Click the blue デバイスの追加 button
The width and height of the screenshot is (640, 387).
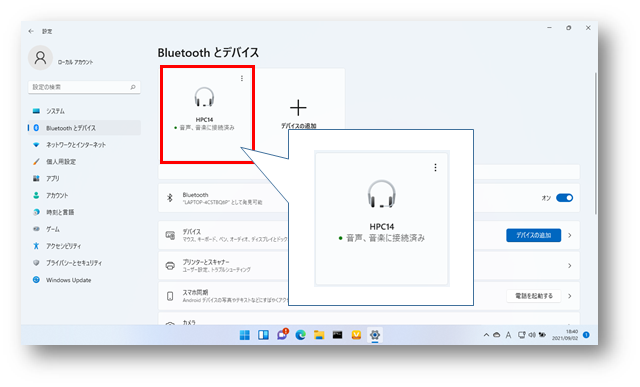point(533,235)
